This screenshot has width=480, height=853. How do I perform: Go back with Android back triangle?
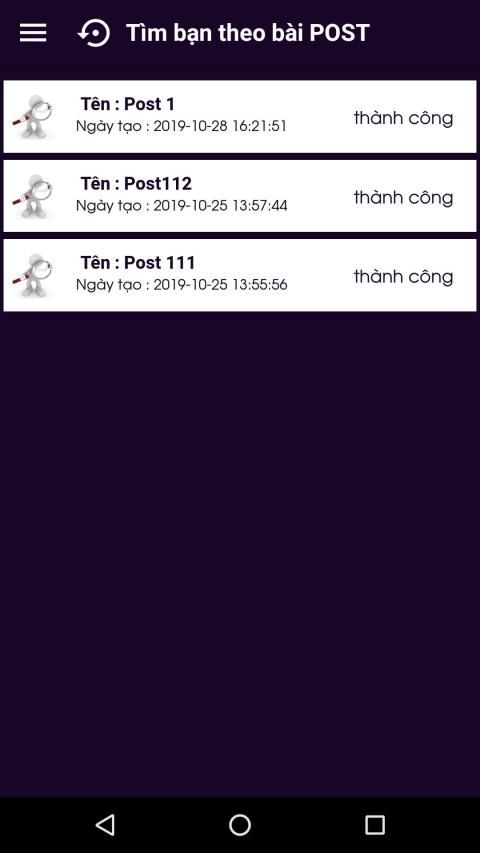(105, 825)
